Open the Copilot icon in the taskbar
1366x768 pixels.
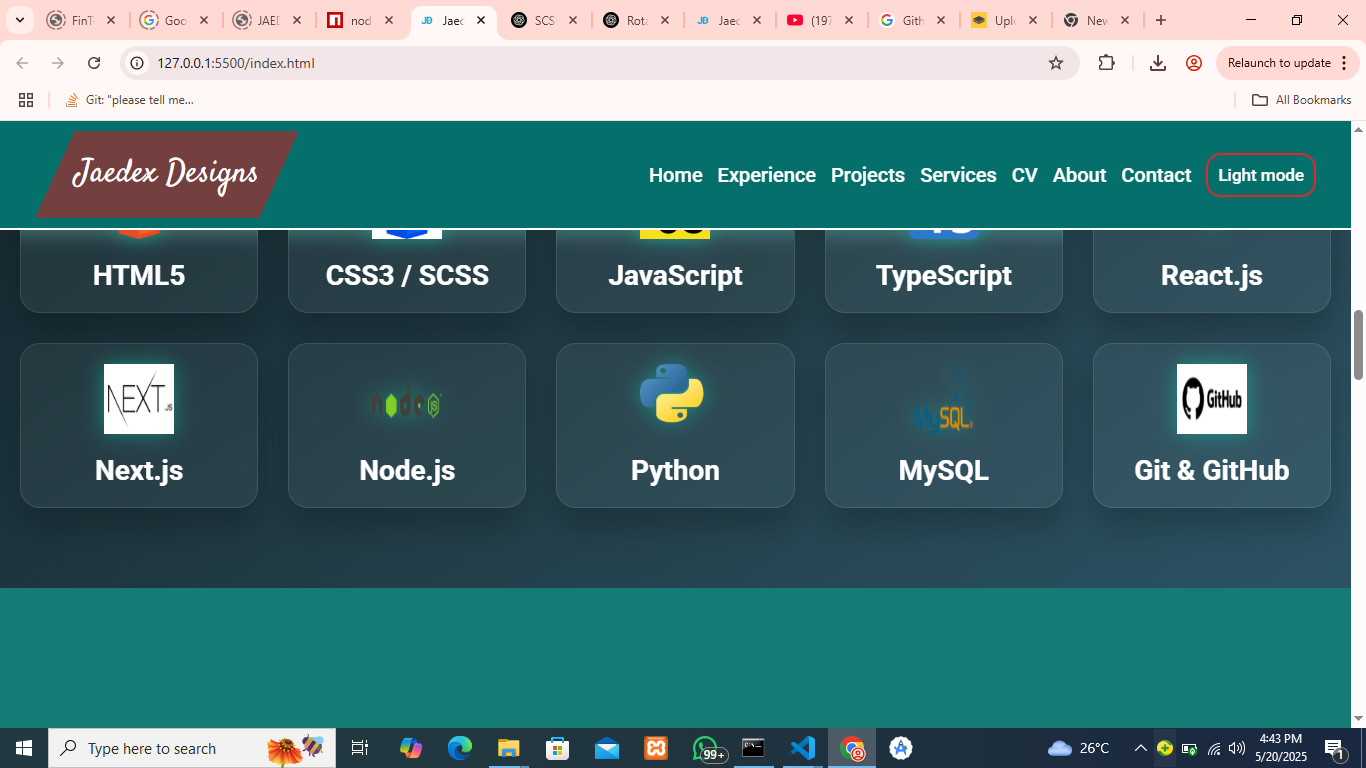(x=411, y=748)
